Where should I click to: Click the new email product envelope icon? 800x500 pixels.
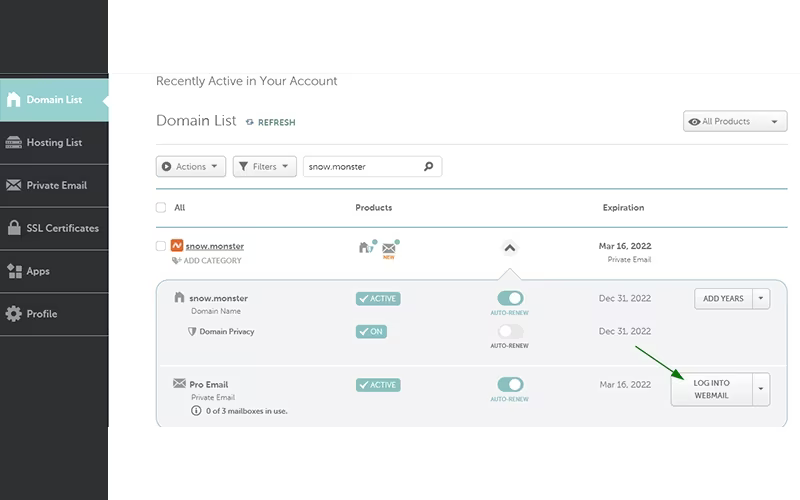390,248
